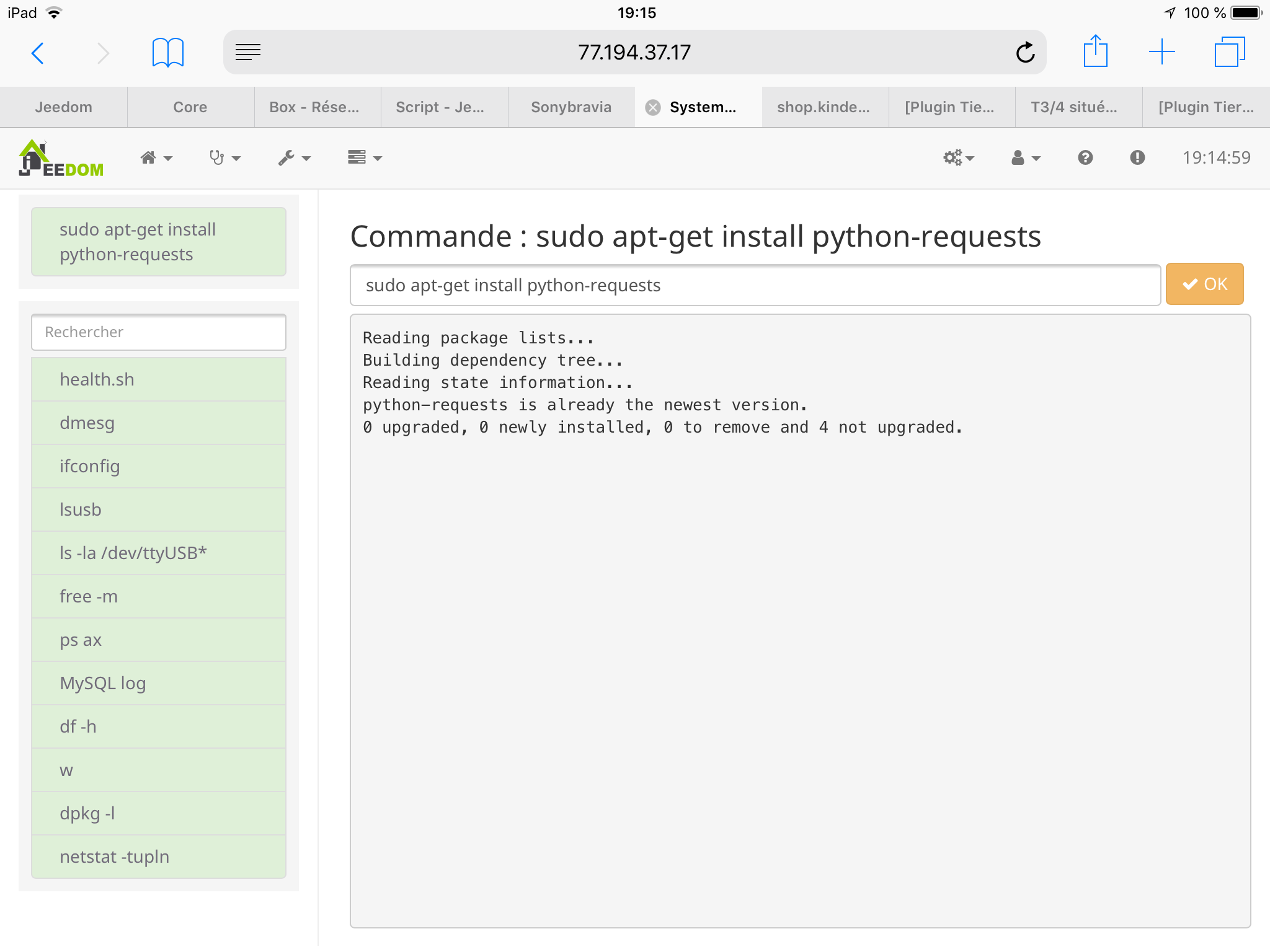Click the Rechercher search field
This screenshot has width=1270, height=952.
pos(159,332)
